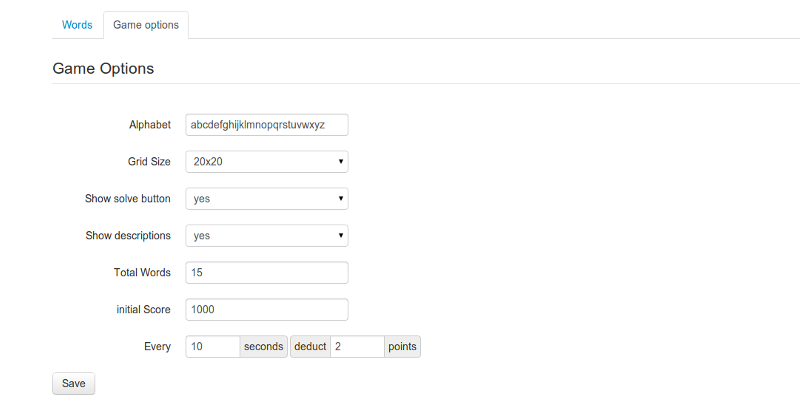
Task: Click the Total Words label
Action: pos(142,273)
